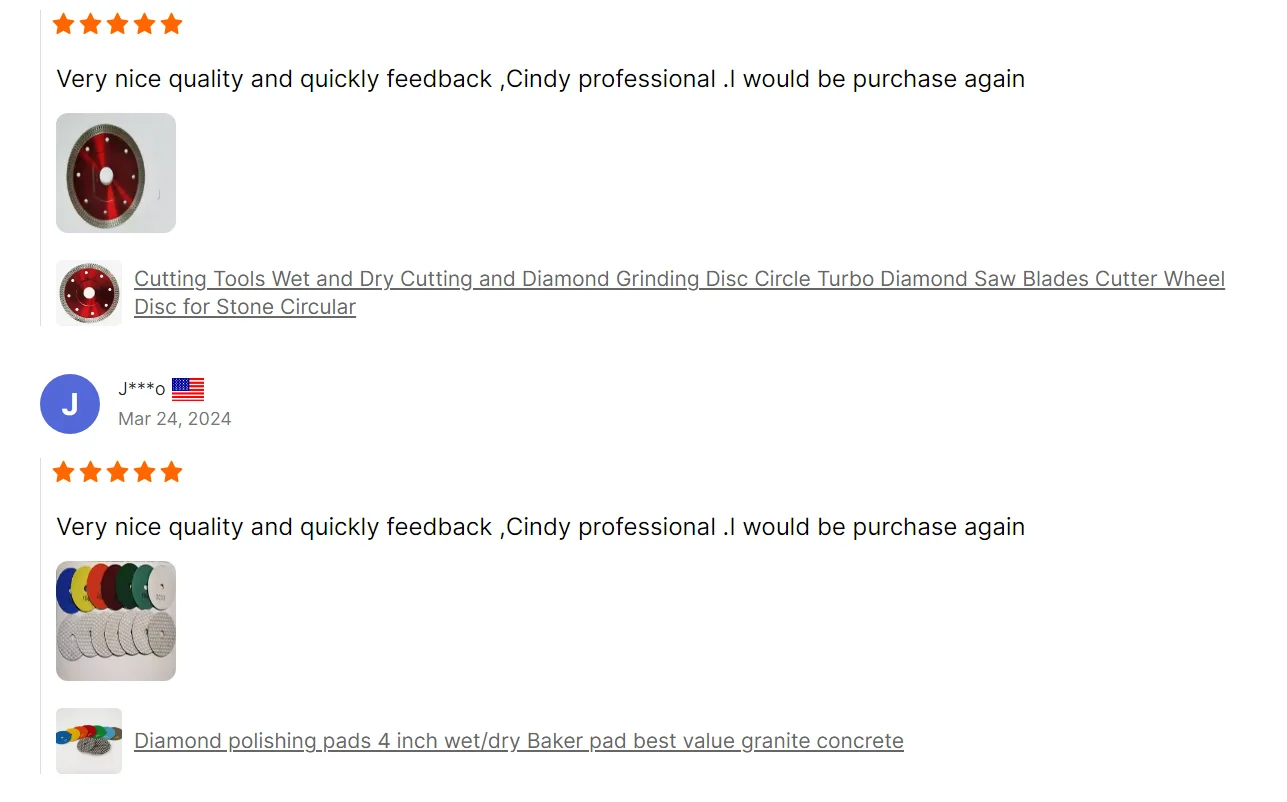This screenshot has height=802, width=1287.
Task: Click second star in J***o's rating
Action: coord(91,472)
